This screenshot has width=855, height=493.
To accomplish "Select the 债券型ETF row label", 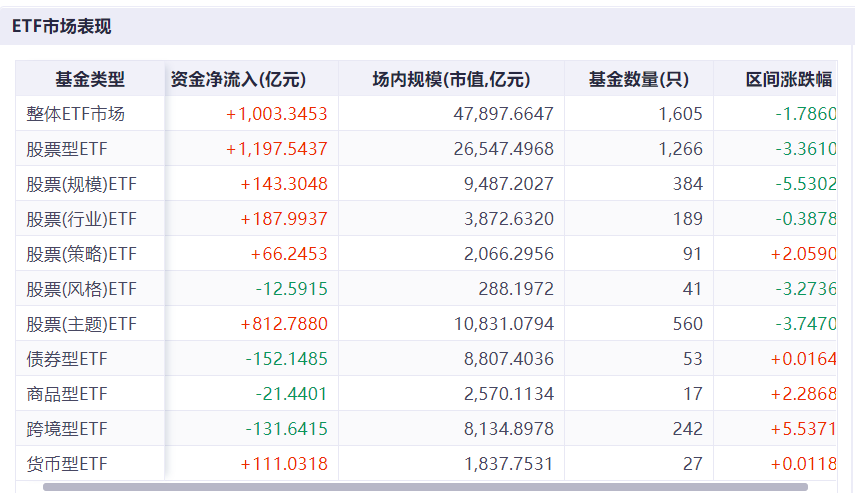I will [x=67, y=359].
